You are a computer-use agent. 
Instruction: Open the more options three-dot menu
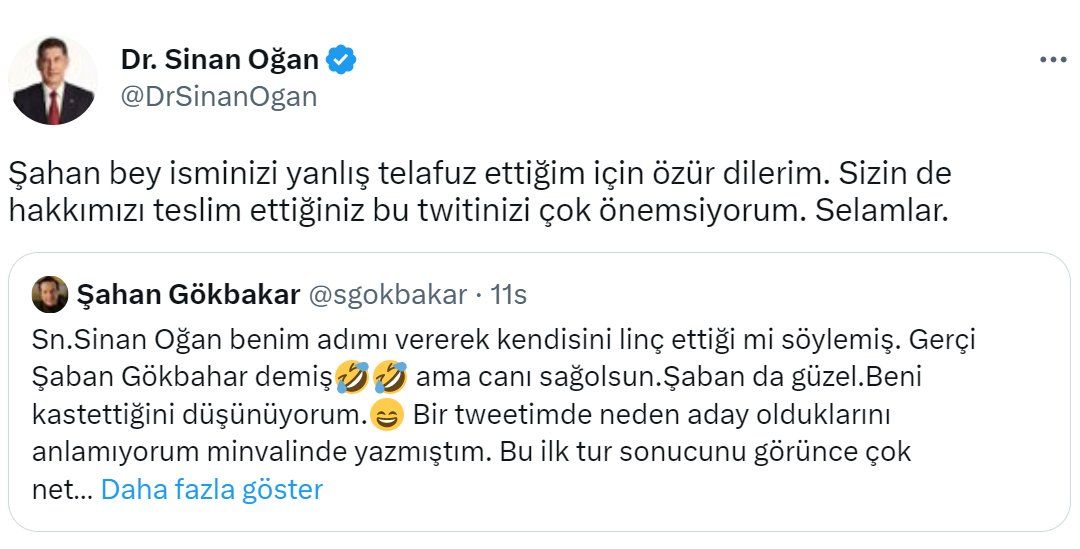coord(1053,60)
